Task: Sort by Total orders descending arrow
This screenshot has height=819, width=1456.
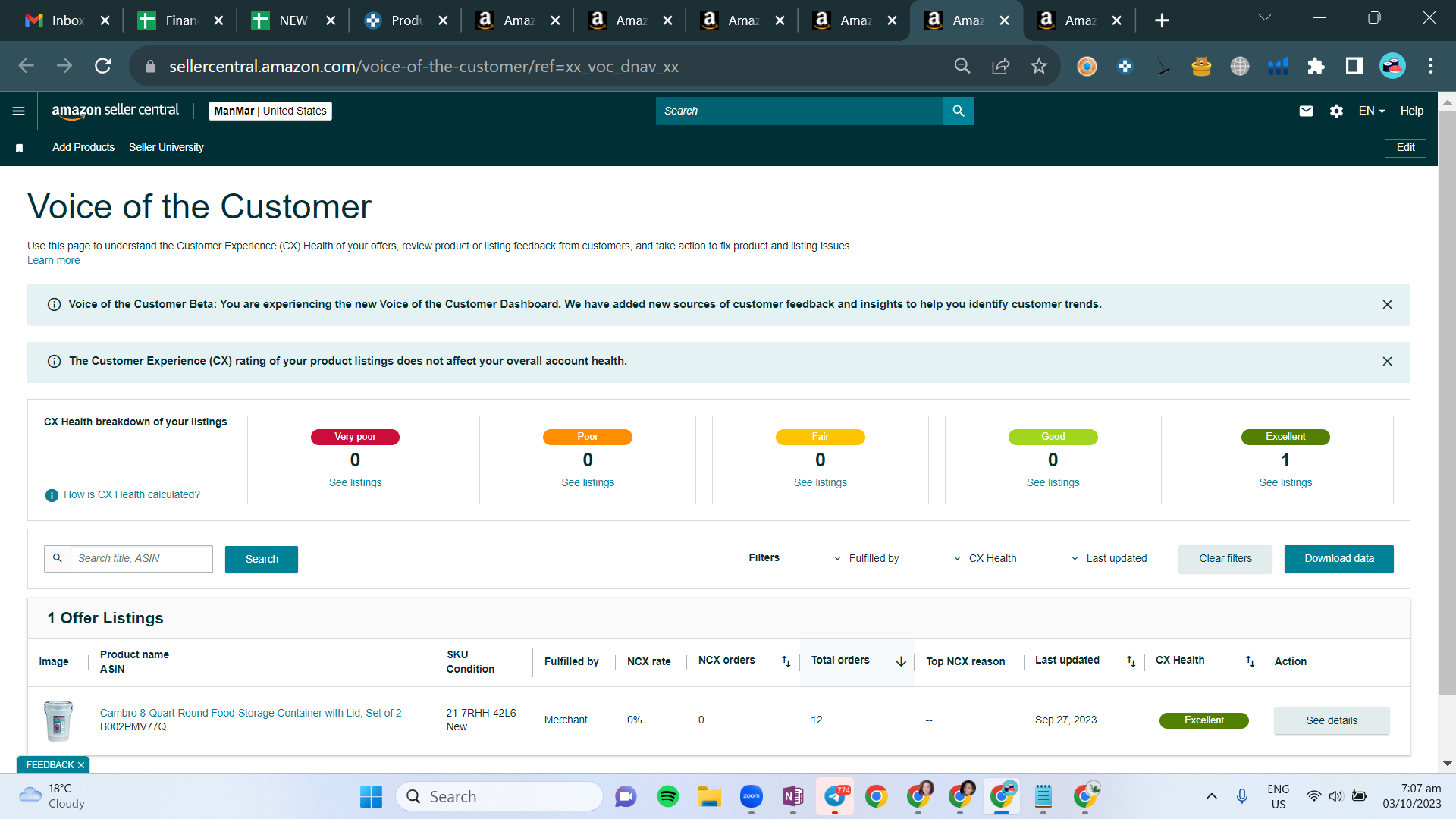Action: pos(901,661)
